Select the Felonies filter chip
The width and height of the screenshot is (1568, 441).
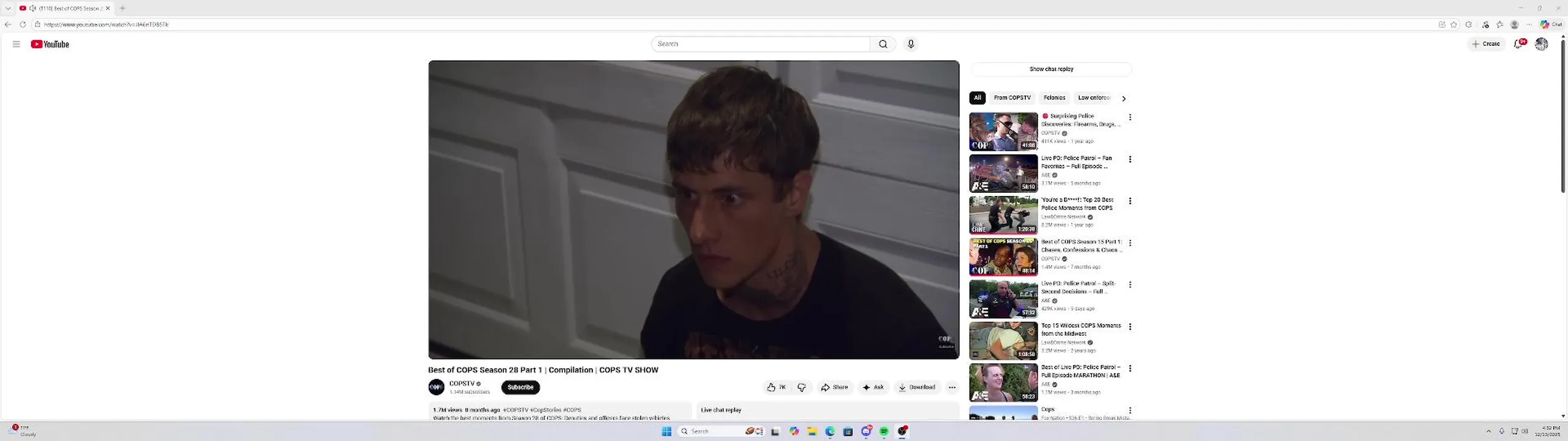(x=1054, y=98)
